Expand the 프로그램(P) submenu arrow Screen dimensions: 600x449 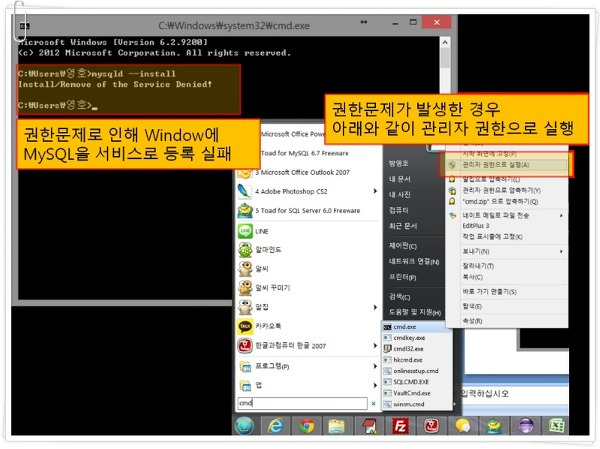tap(375, 366)
